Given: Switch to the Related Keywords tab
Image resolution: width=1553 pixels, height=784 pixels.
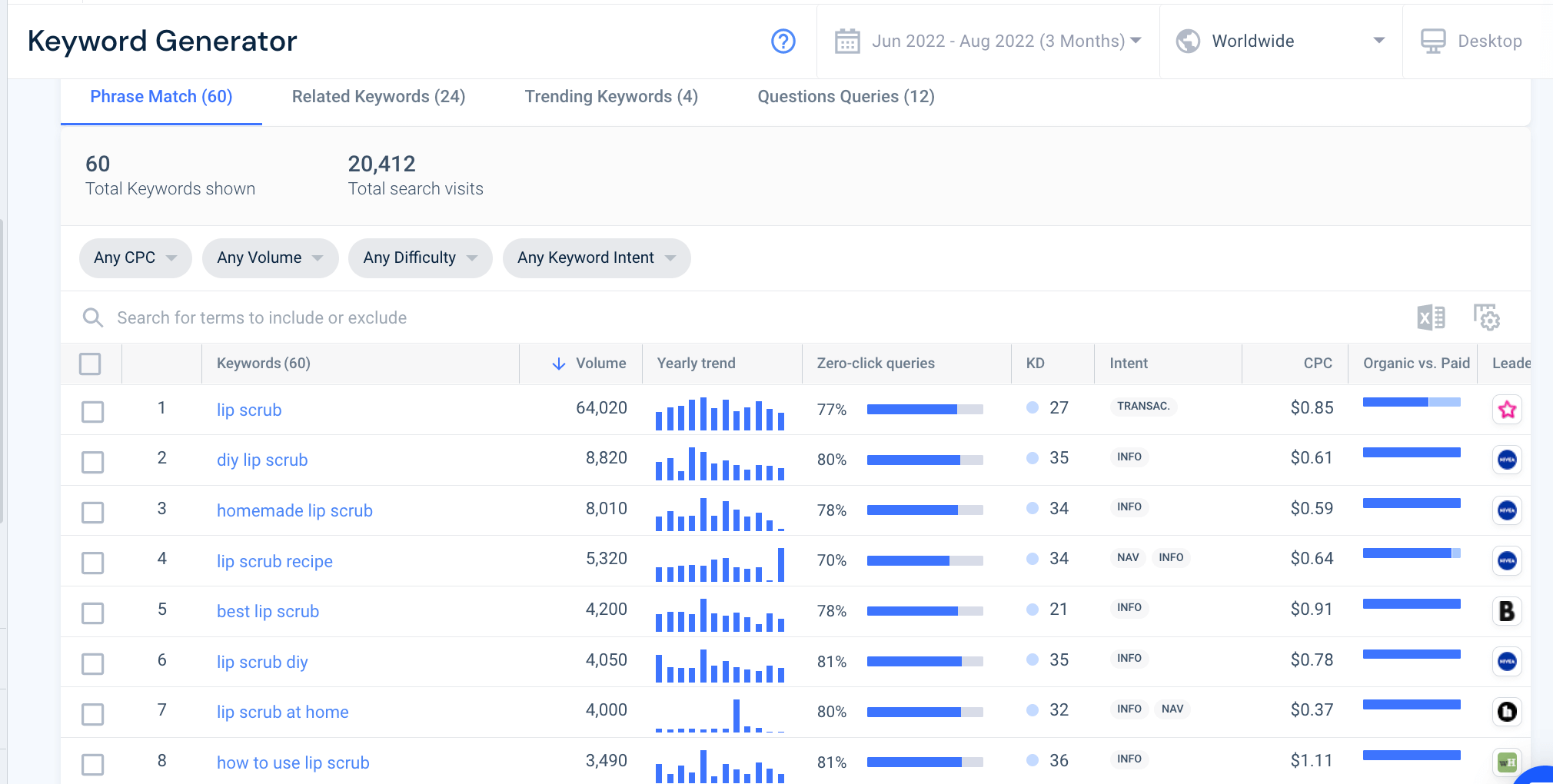Looking at the screenshot, I should coord(378,96).
